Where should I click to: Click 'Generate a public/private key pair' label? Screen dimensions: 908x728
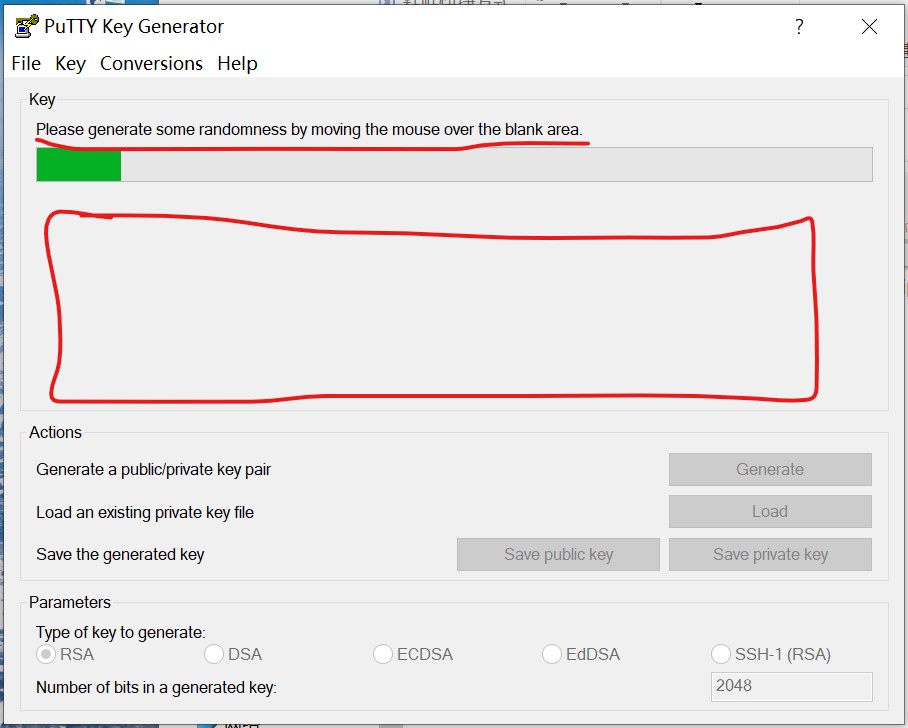click(x=153, y=469)
